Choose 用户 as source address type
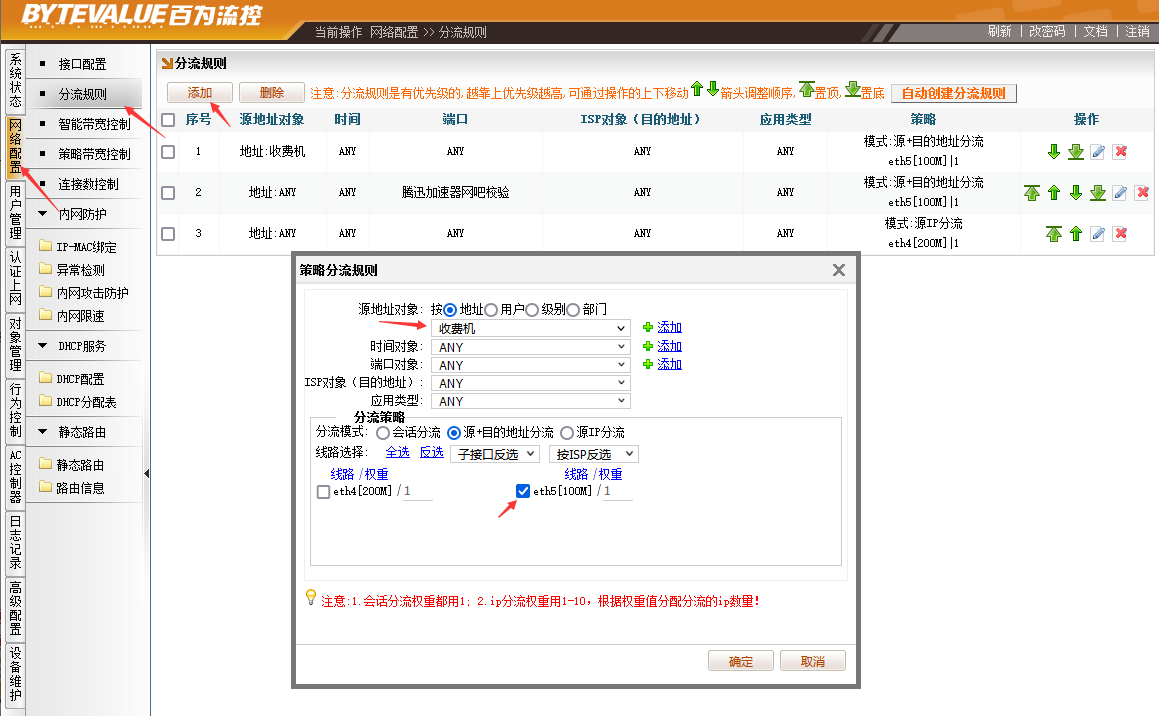 (491, 310)
